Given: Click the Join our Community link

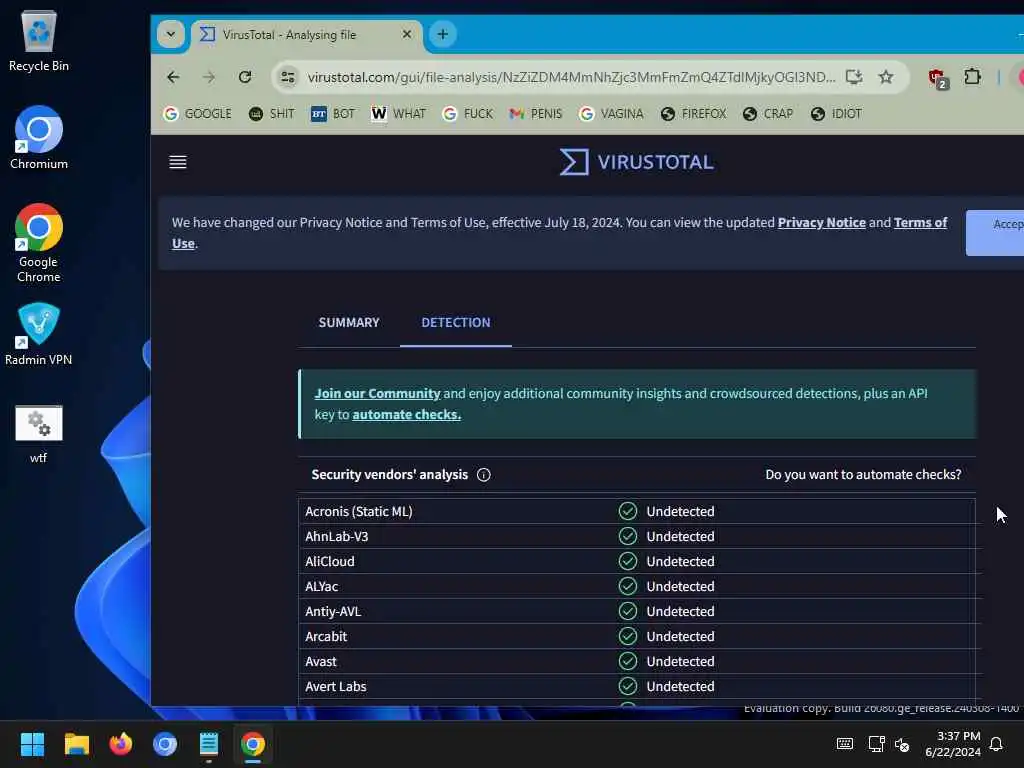Looking at the screenshot, I should (377, 394).
